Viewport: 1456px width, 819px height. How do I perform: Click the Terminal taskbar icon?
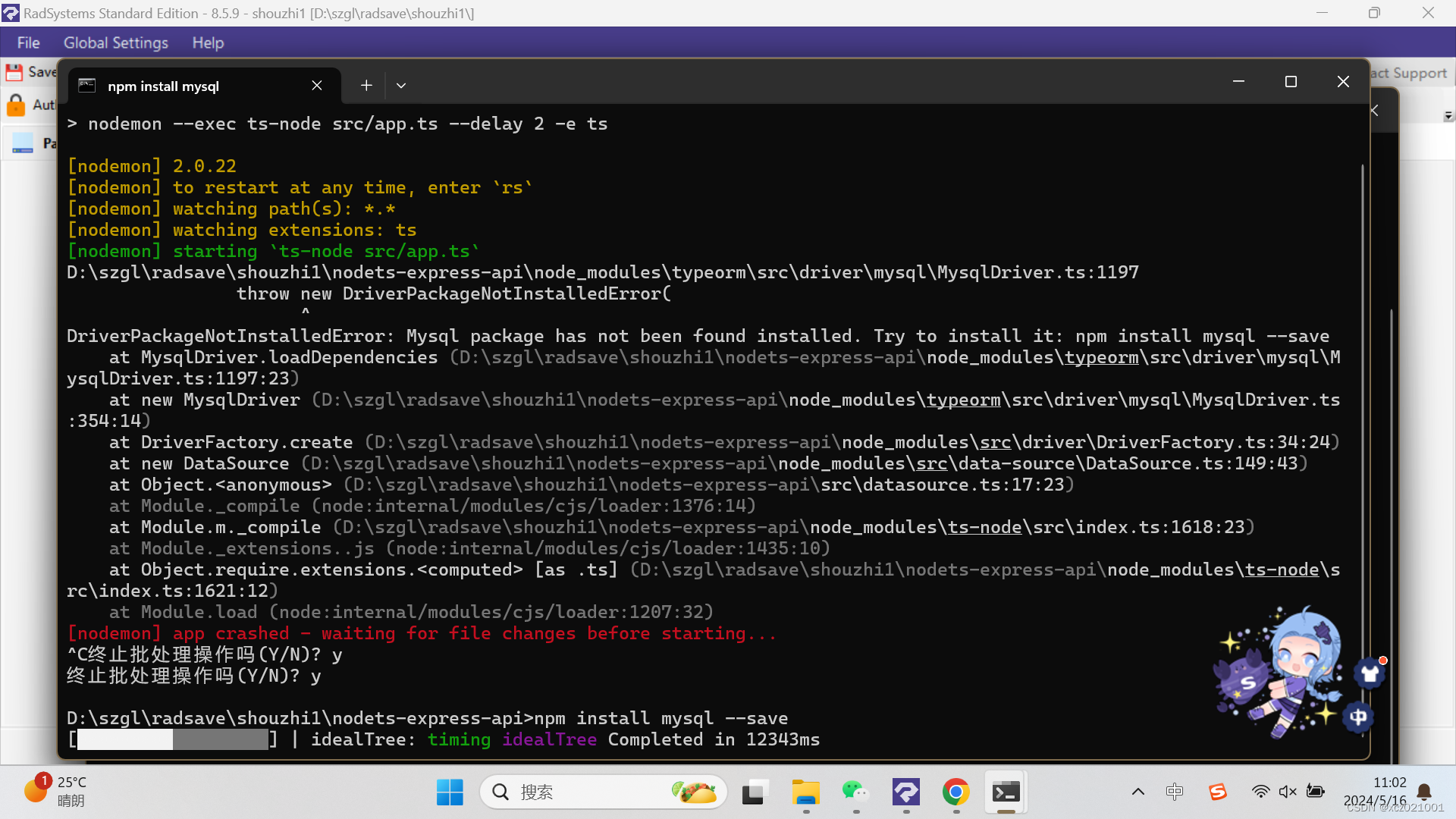click(1006, 792)
